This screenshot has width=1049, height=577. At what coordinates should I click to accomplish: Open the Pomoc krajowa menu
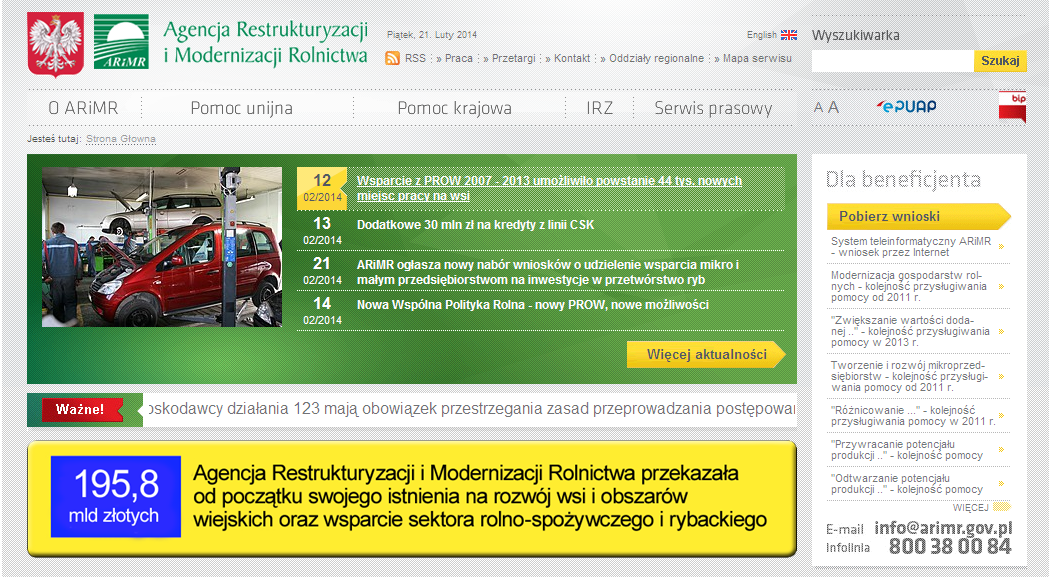point(454,108)
